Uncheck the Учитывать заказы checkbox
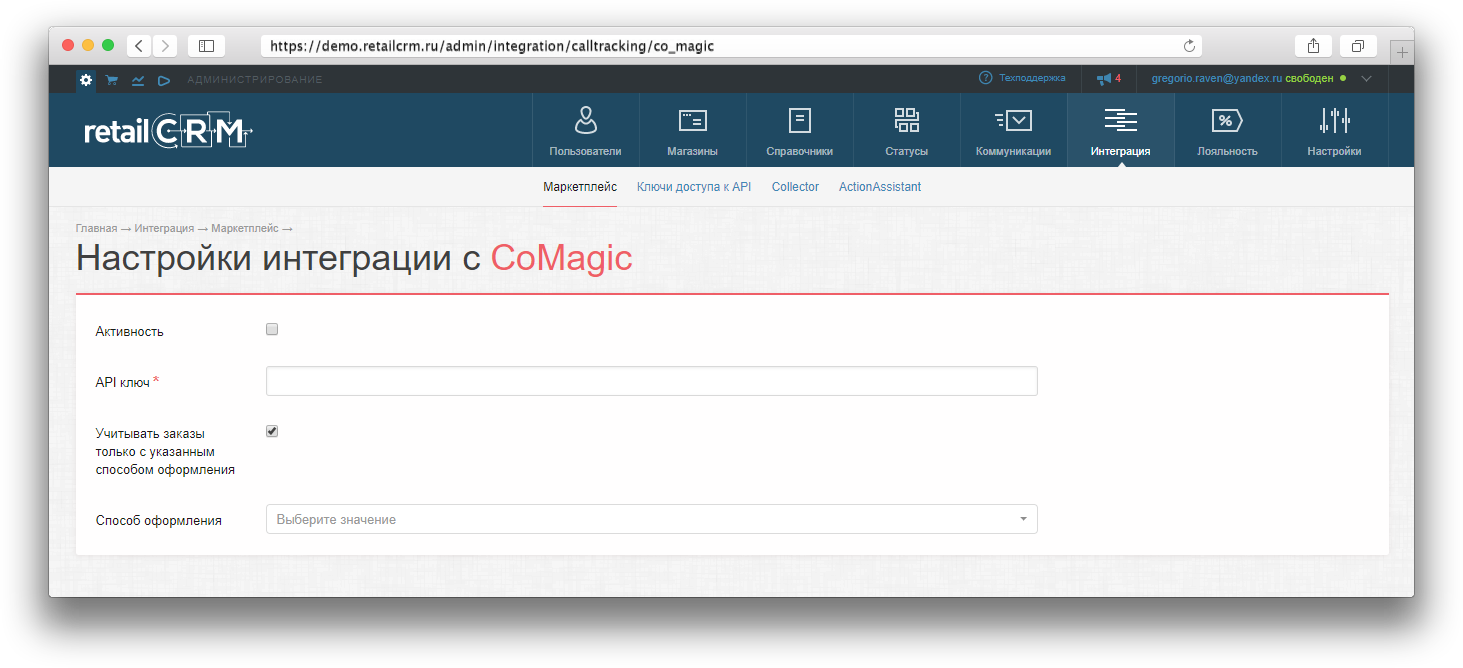Viewport: 1463px width, 668px height. pyautogui.click(x=272, y=432)
